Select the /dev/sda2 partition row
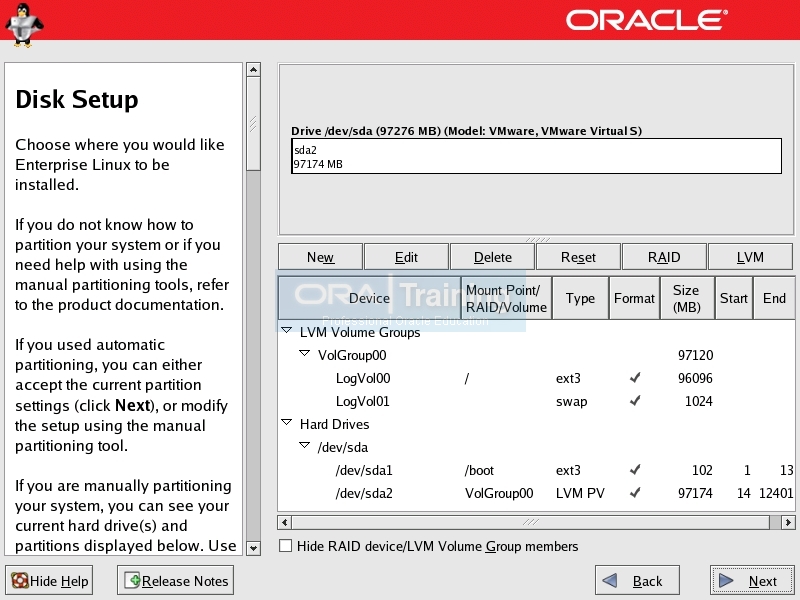Viewport: 800px width, 600px height. click(x=536, y=493)
